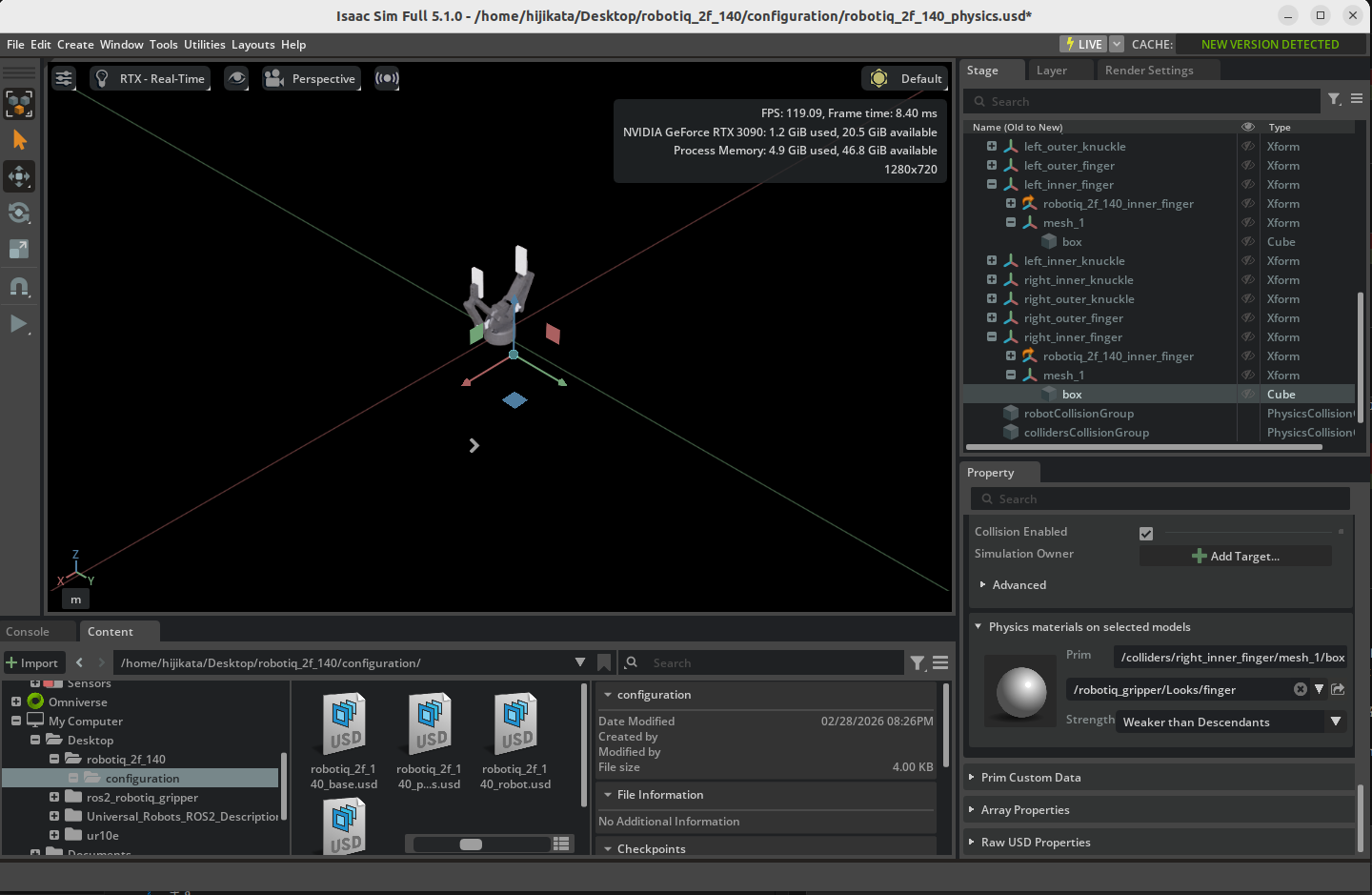This screenshot has width=1372, height=895.
Task: Open the Strength dropdown menu
Action: pos(1335,722)
